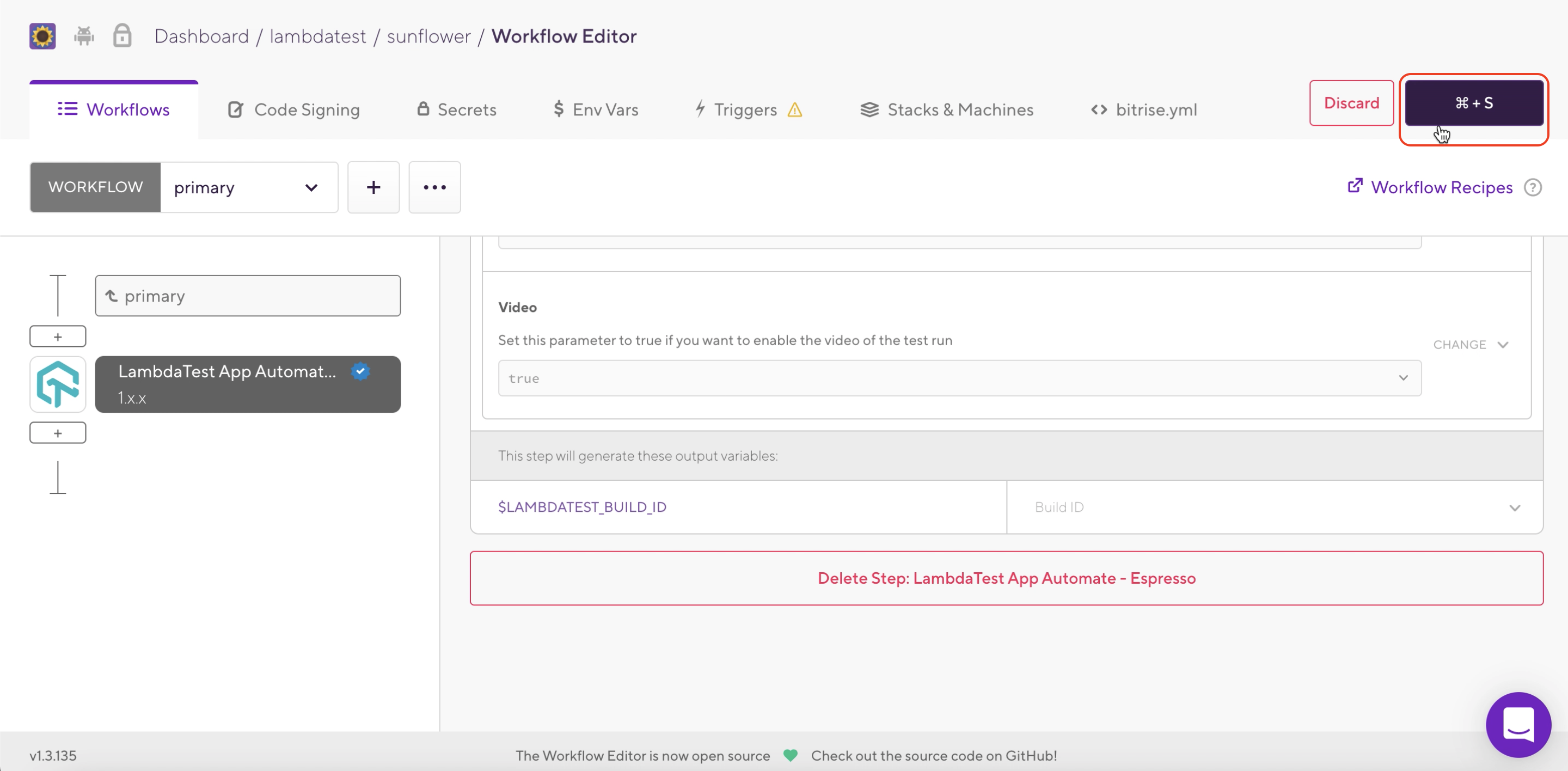Expand the Build ID output variable dropdown

[1515, 507]
